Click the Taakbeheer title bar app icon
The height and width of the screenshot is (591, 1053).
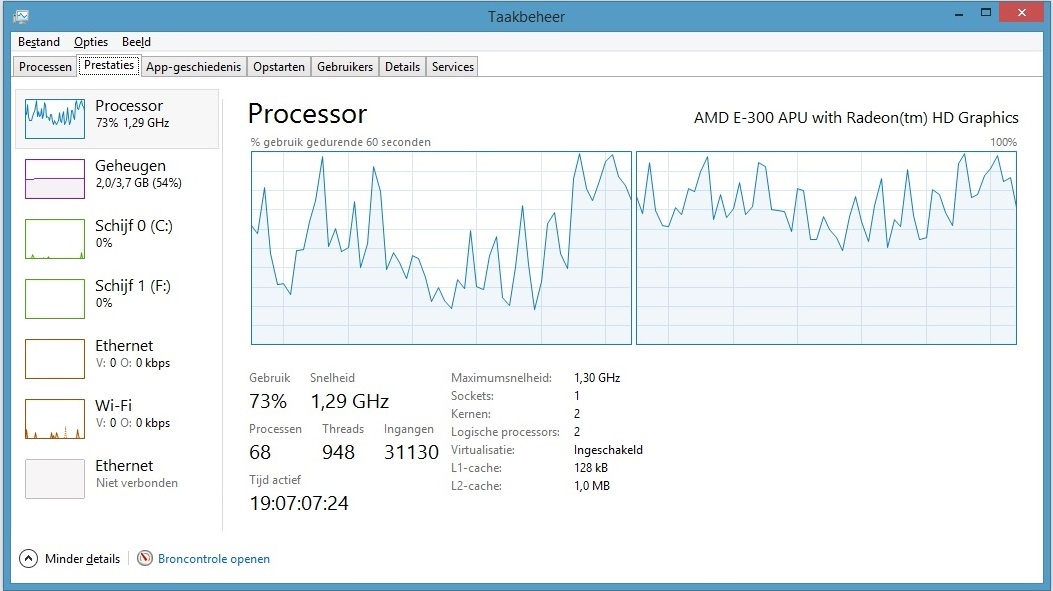(21, 15)
